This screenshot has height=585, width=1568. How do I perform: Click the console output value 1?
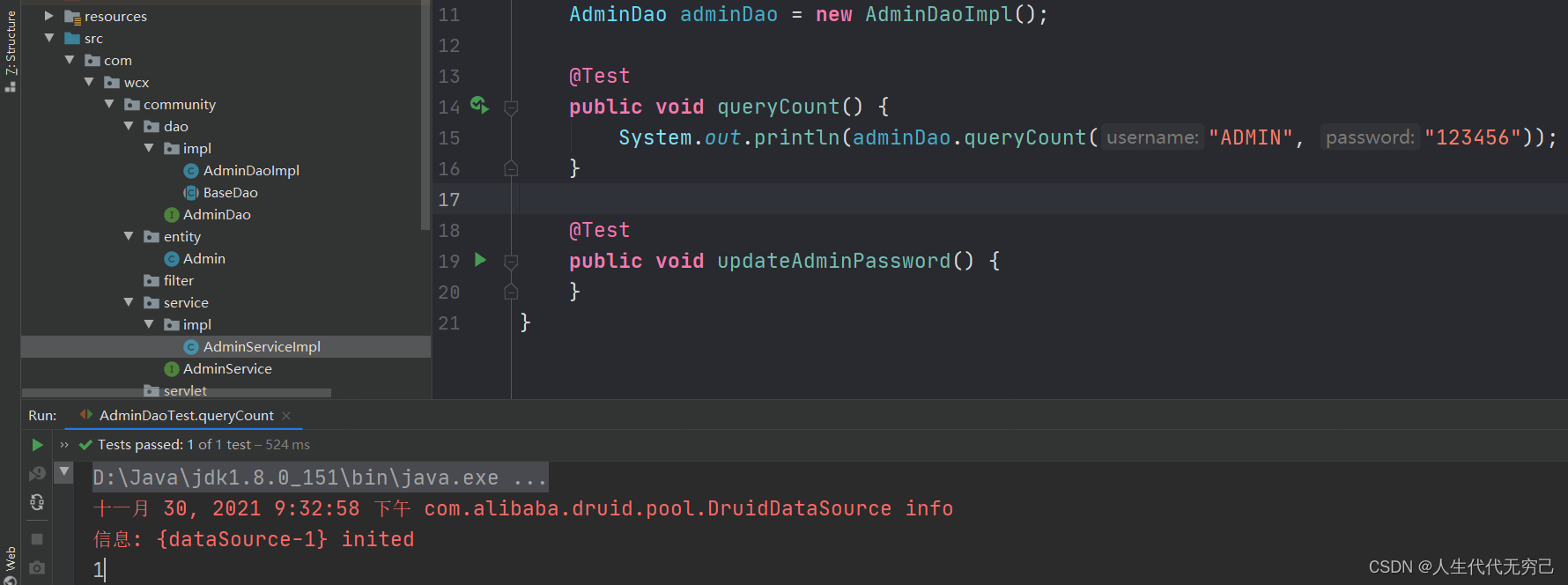point(98,570)
